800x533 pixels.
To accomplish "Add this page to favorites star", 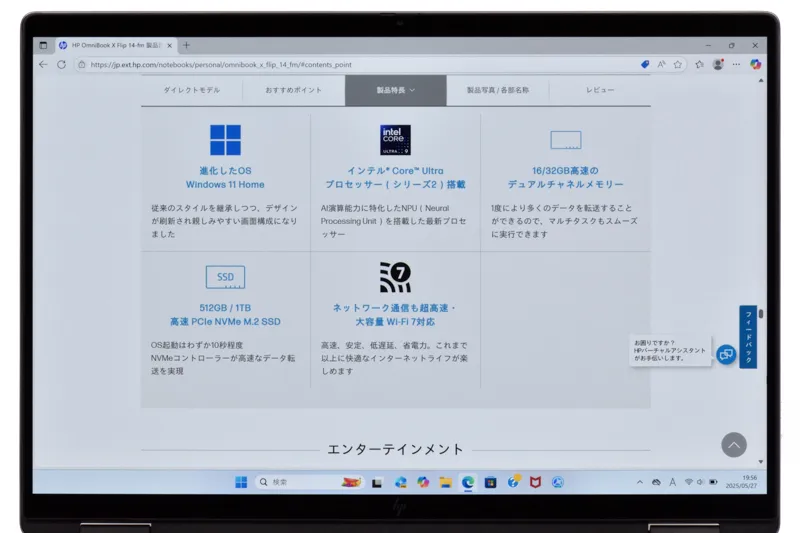I will (678, 64).
